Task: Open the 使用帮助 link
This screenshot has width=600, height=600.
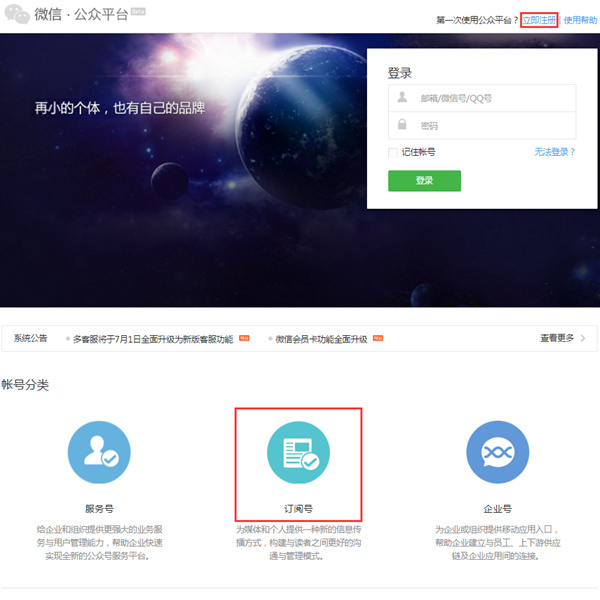Action: 580,20
